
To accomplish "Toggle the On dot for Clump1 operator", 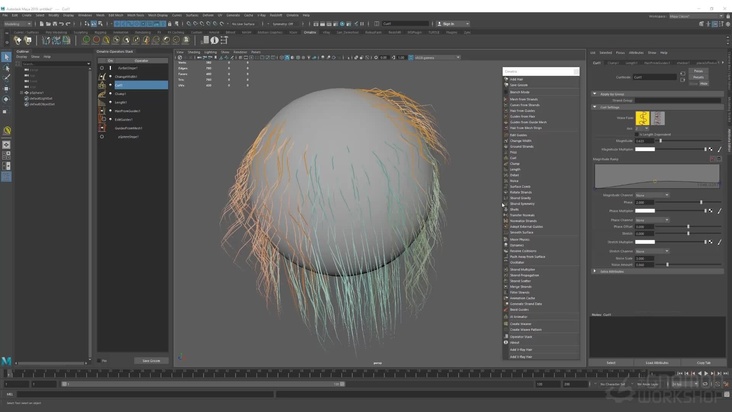I will (x=111, y=94).
